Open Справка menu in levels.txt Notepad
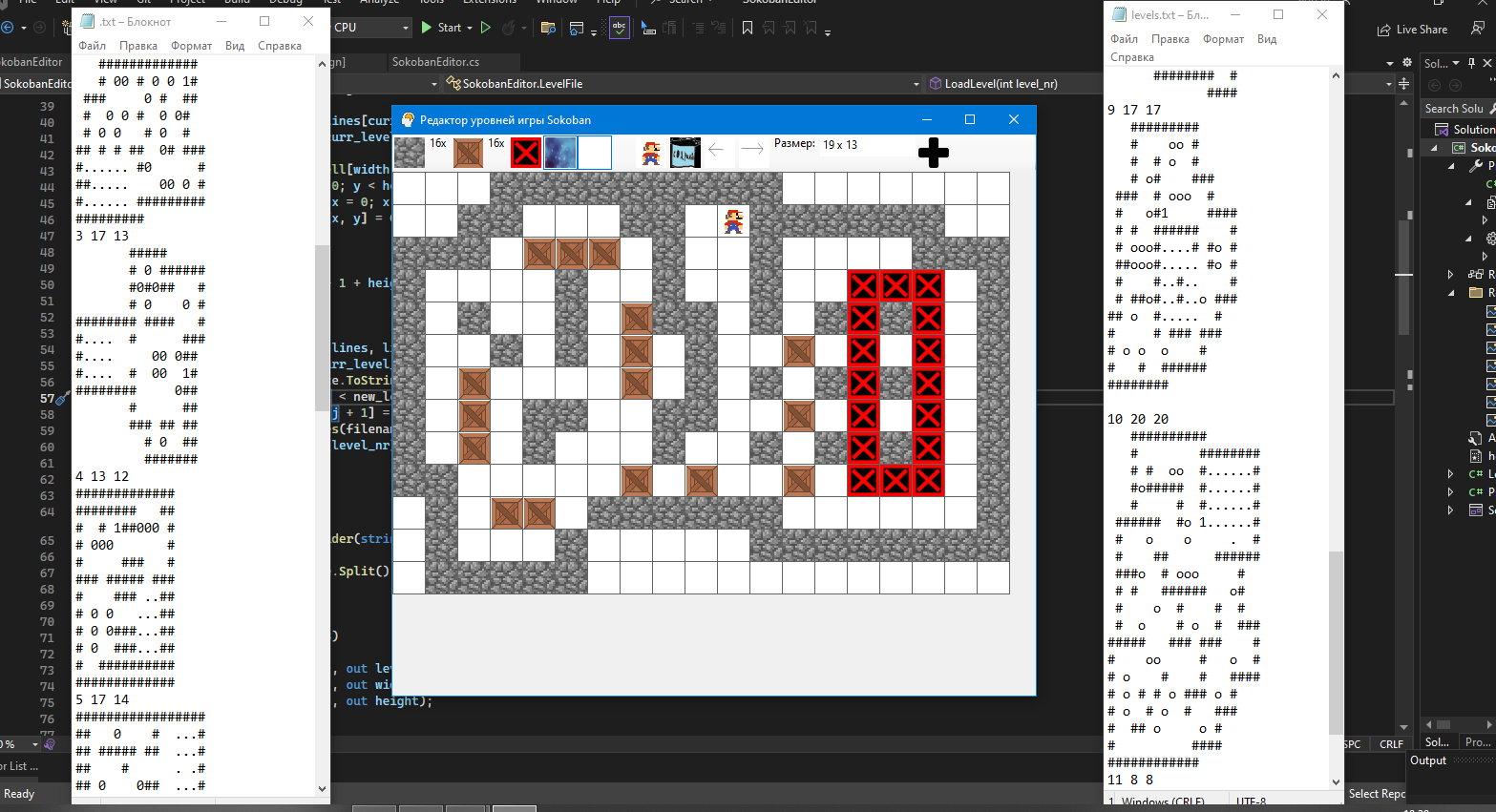Viewport: 1496px width, 812px height. pyautogui.click(x=1132, y=57)
